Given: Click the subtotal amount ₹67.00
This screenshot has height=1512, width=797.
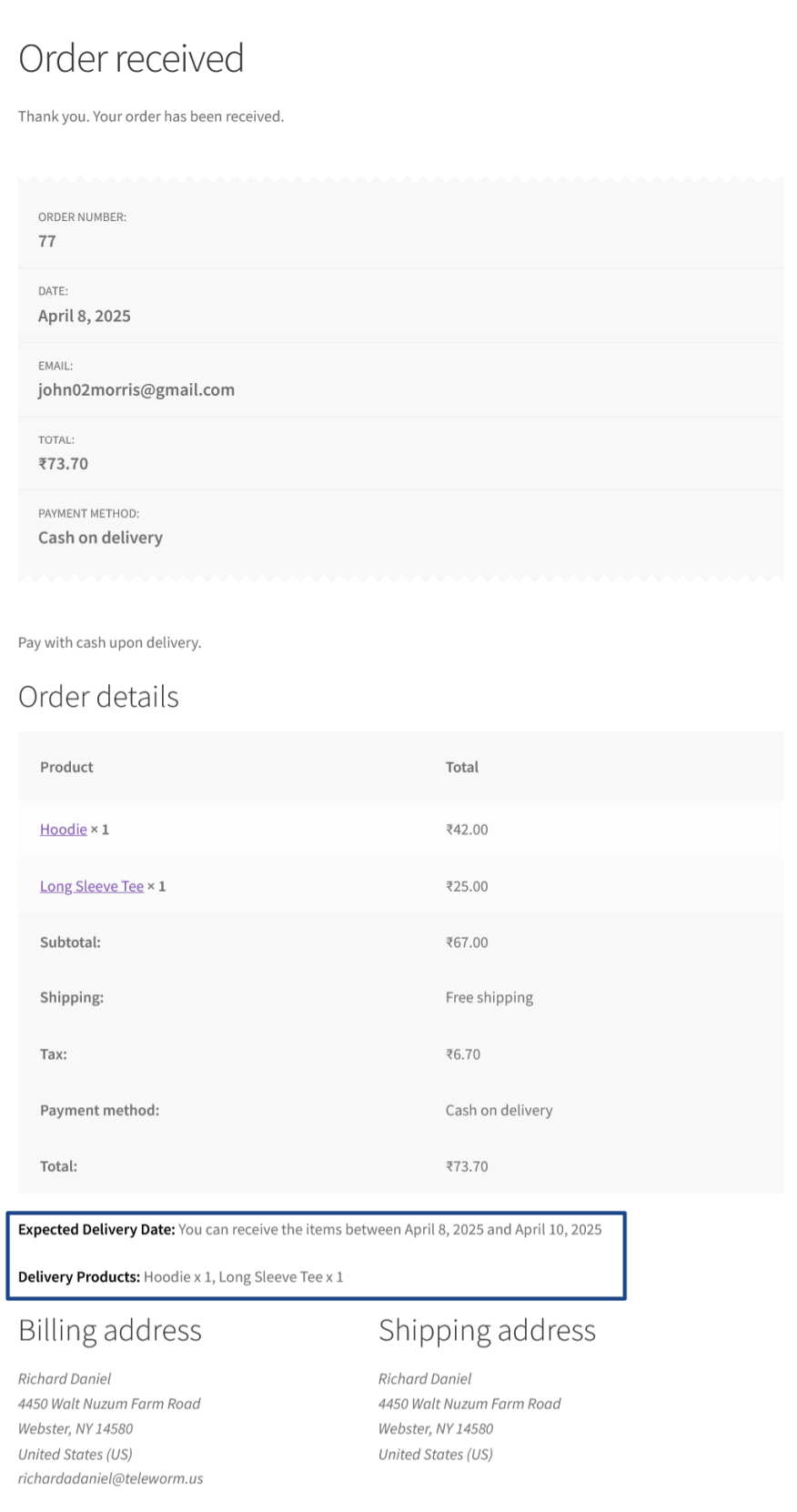Looking at the screenshot, I should click(467, 942).
